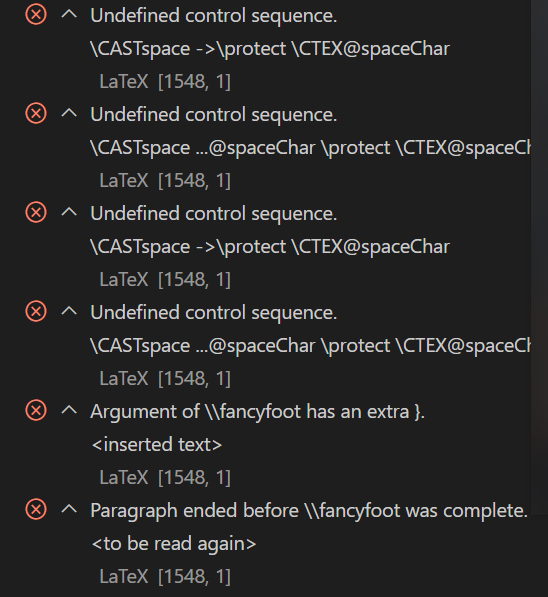Click the error icon of the first Undefined control sequence entry
The image size is (548, 597).
pos(36,15)
